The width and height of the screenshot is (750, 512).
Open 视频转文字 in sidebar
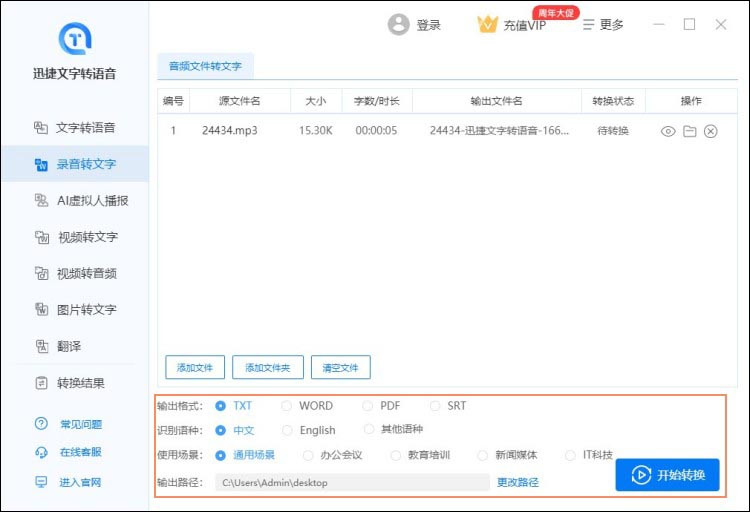[x=75, y=237]
